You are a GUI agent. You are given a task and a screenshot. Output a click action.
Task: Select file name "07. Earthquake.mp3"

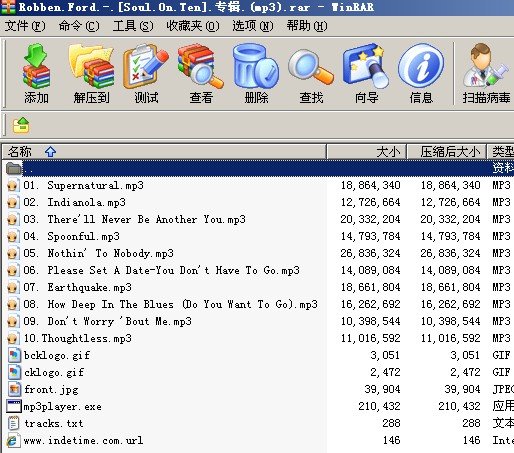click(x=77, y=287)
